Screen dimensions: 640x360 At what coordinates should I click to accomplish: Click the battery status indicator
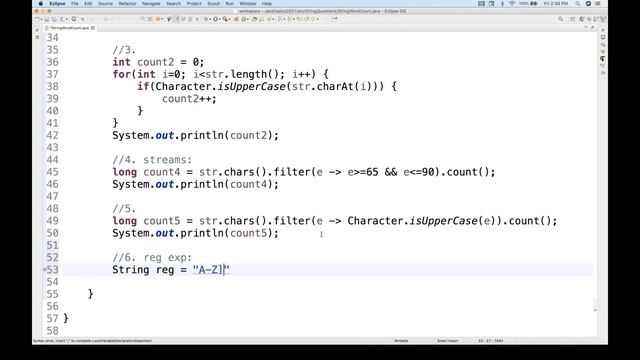[x=528, y=3]
